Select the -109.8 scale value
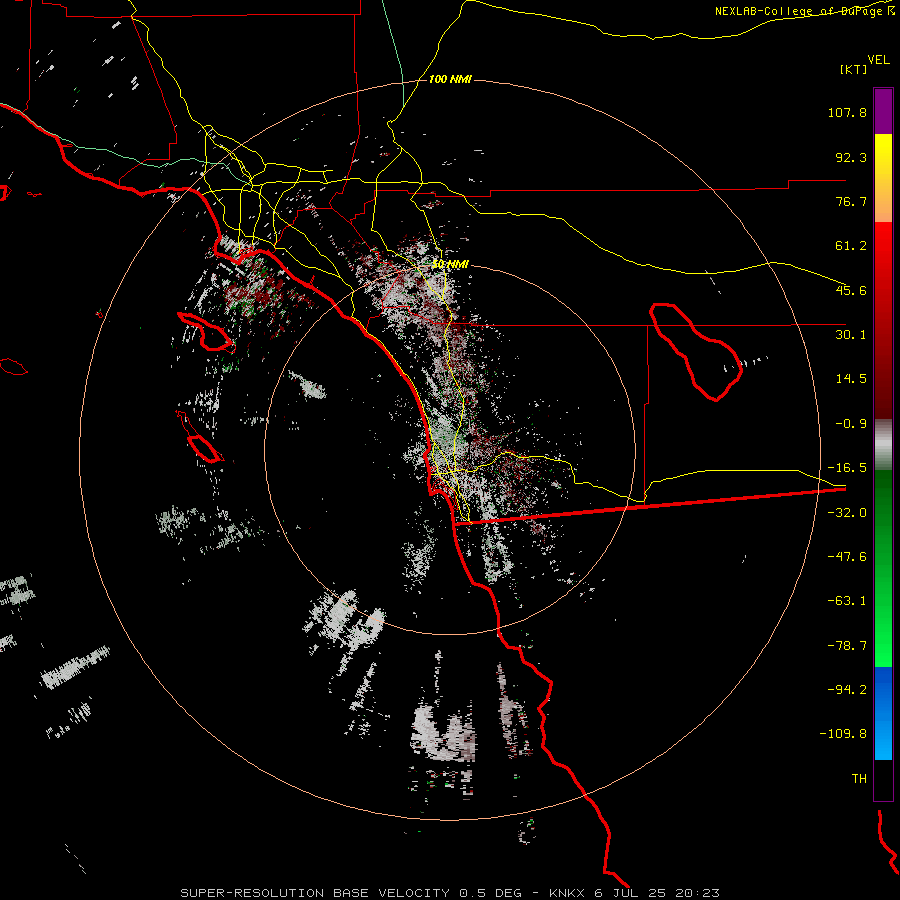 (x=843, y=734)
